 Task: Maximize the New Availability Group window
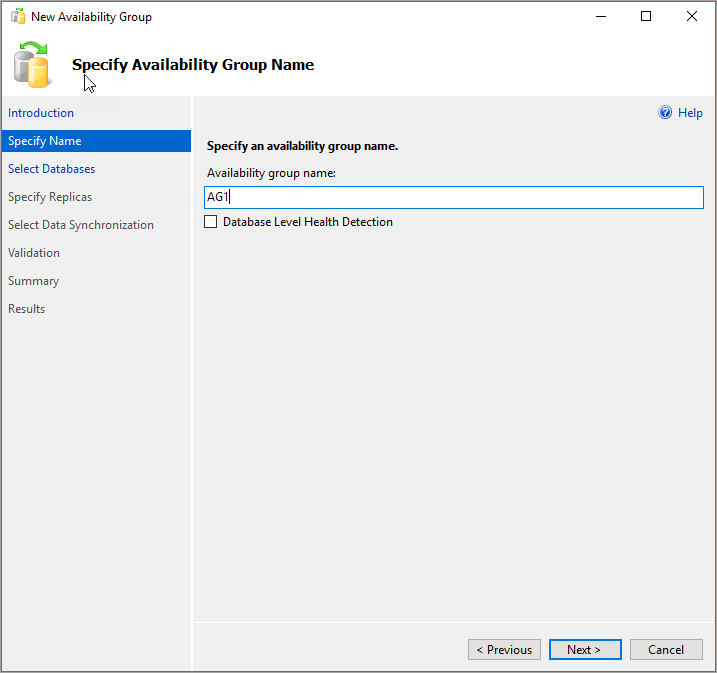coord(646,16)
